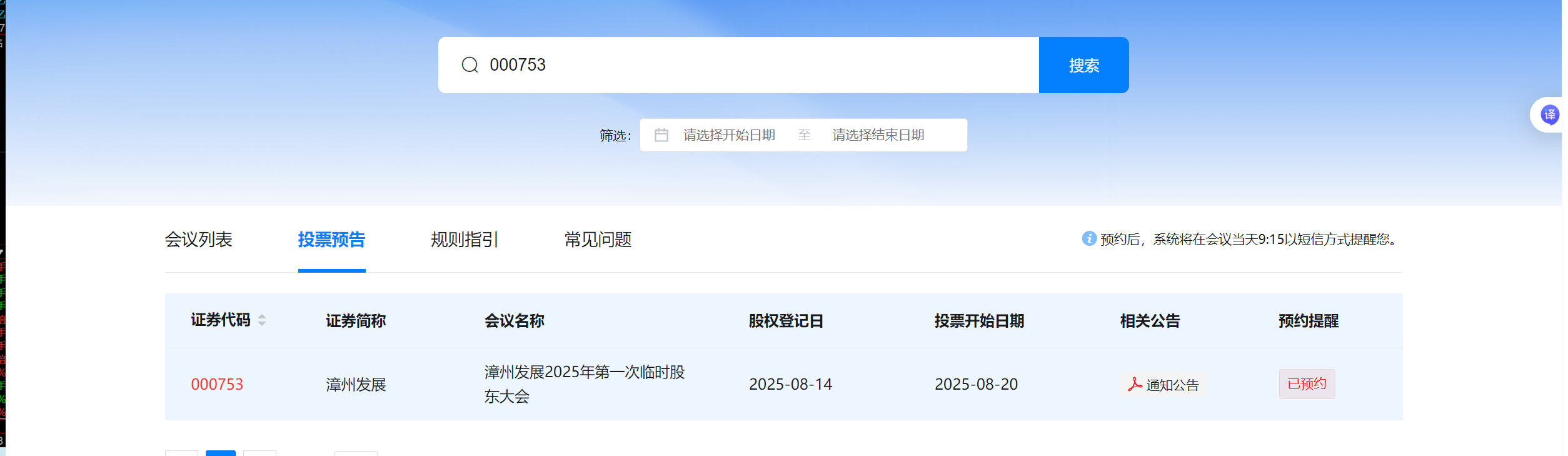Click the 证券简称 column header
Image resolution: width=1568 pixels, height=456 pixels.
click(356, 321)
